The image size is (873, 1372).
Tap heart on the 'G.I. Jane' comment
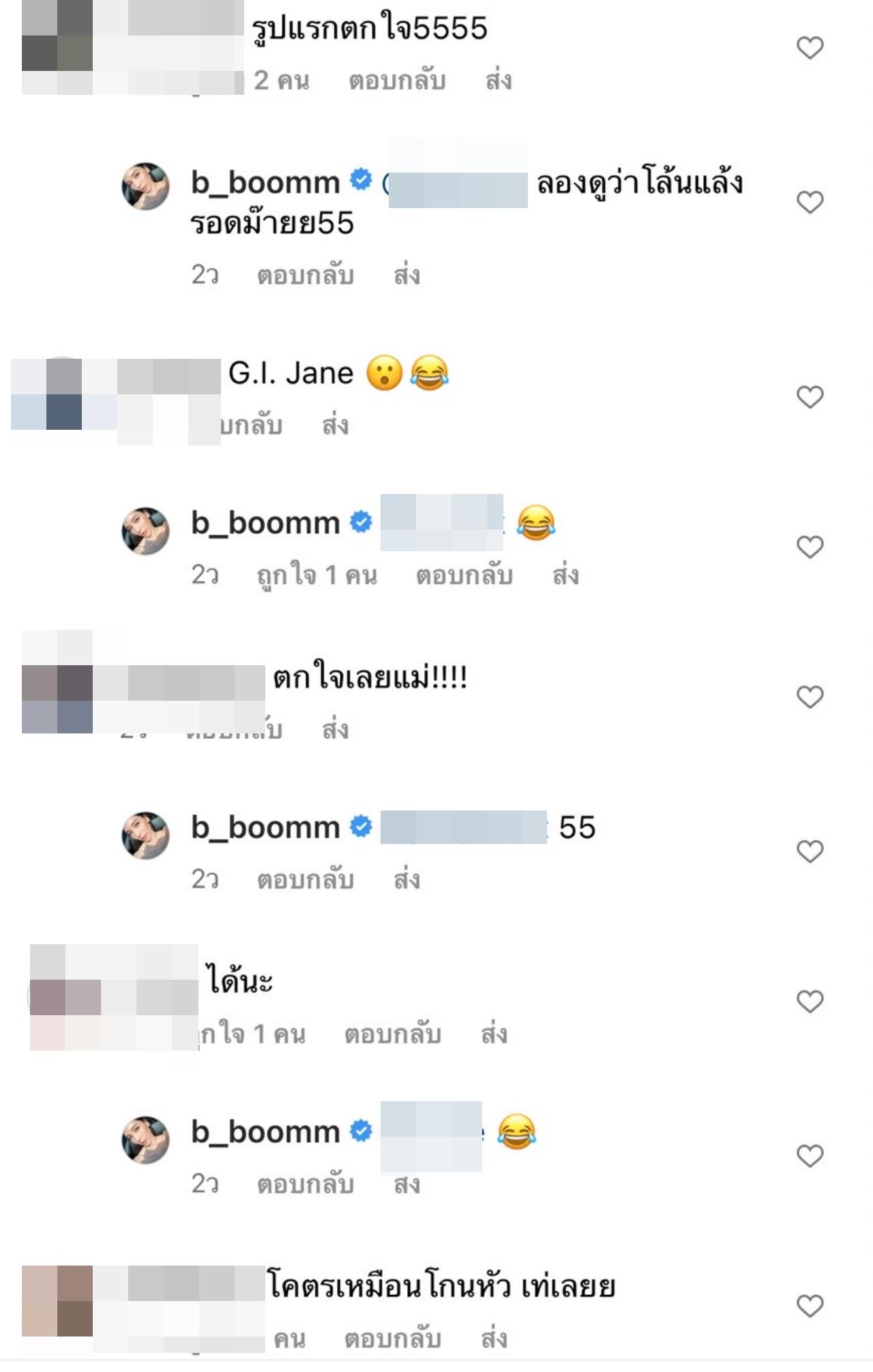click(x=810, y=396)
